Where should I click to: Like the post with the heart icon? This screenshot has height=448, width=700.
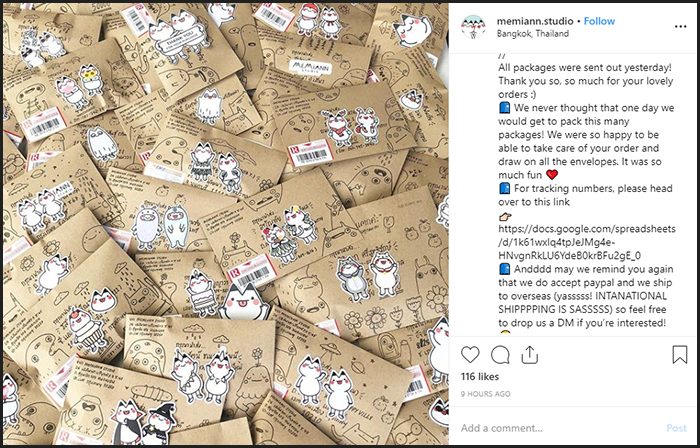point(470,355)
